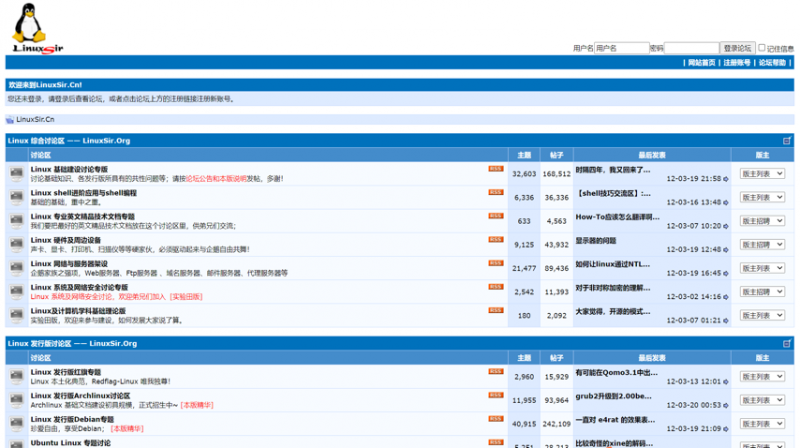Open Debian专题 [本版精华] link
This screenshot has height=448, width=800.
coord(127,429)
